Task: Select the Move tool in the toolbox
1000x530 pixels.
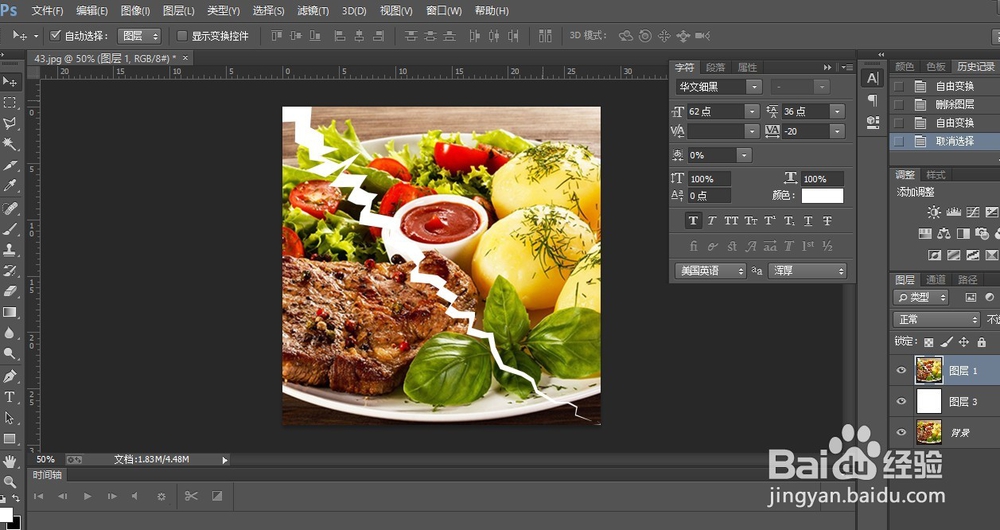Action: coord(10,82)
